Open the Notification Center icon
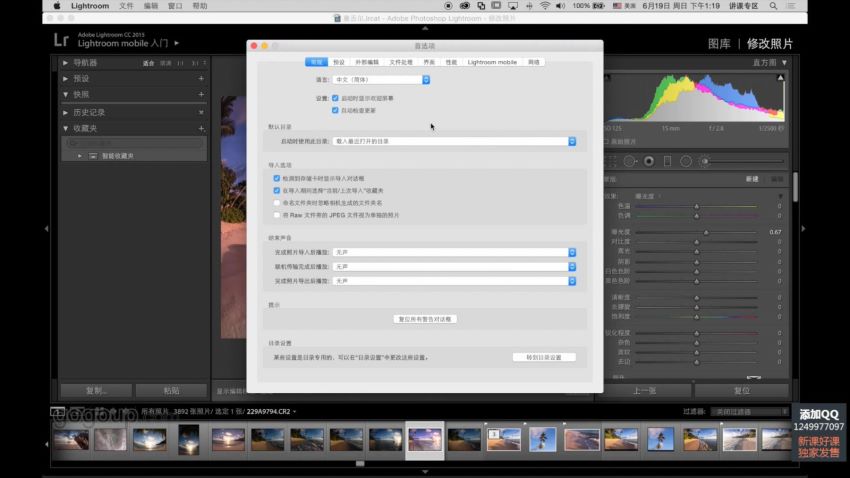This screenshot has width=850, height=478. [791, 6]
